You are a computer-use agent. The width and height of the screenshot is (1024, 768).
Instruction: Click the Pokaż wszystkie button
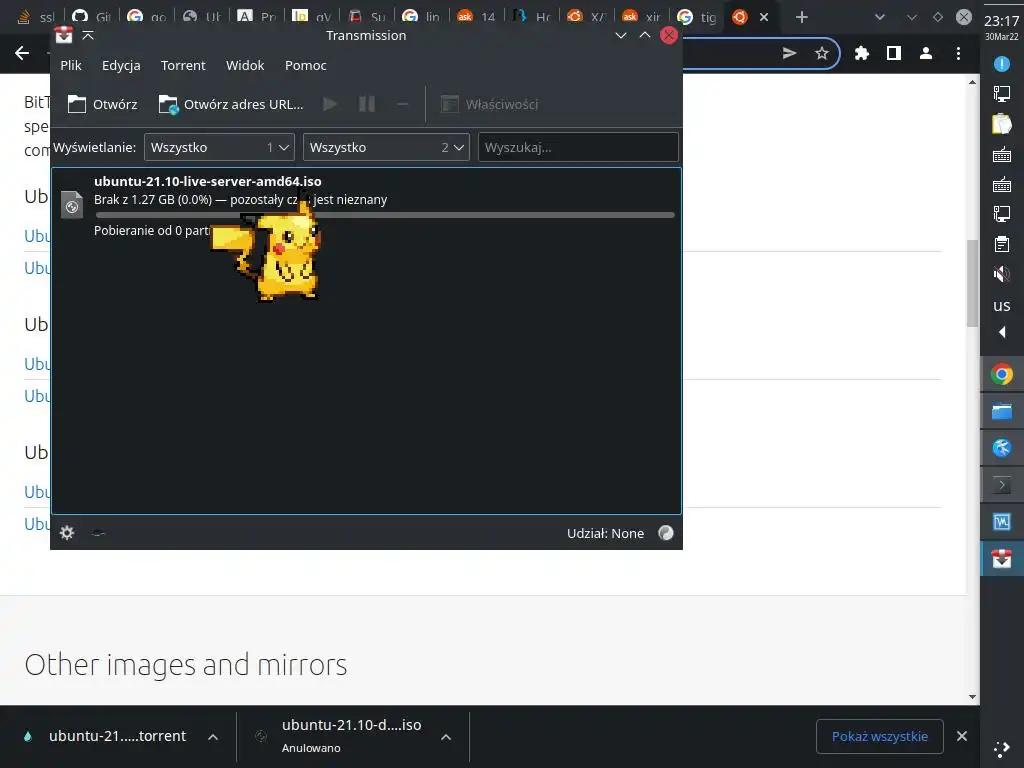(x=880, y=736)
